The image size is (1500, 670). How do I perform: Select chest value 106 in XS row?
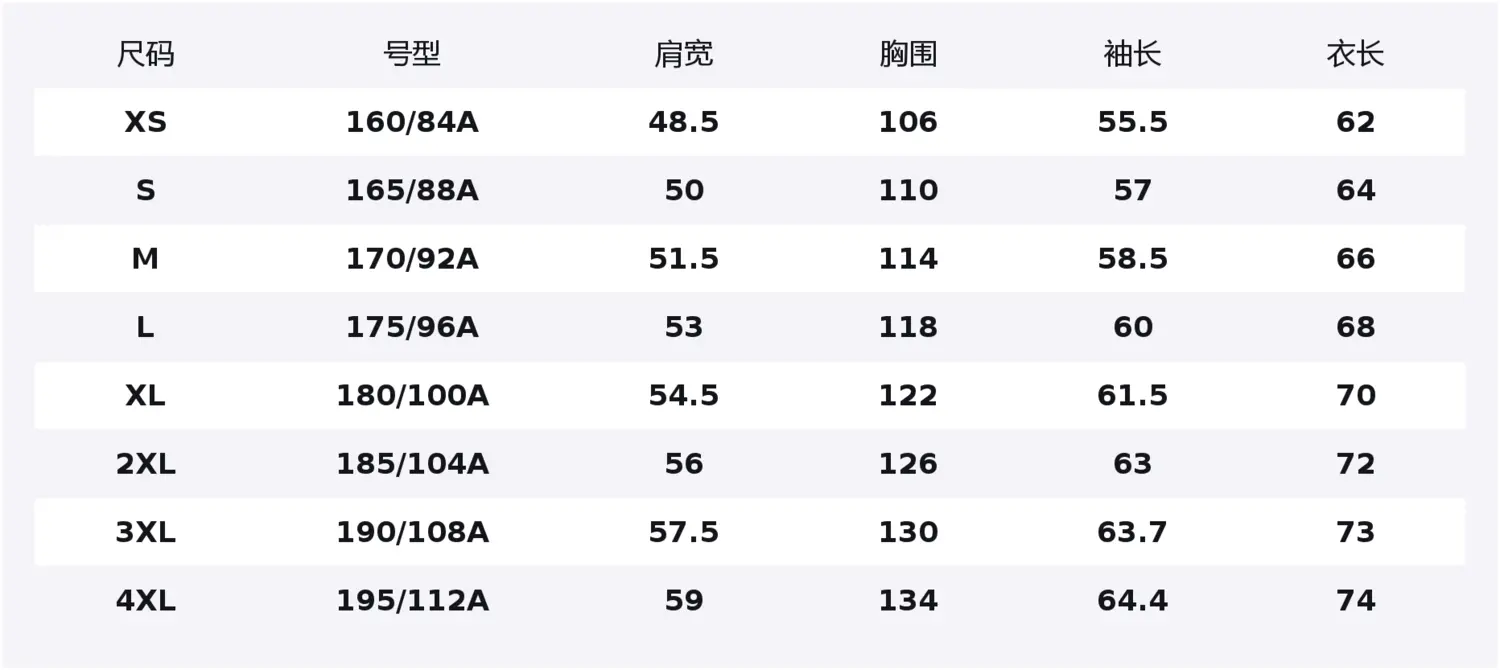(908, 122)
